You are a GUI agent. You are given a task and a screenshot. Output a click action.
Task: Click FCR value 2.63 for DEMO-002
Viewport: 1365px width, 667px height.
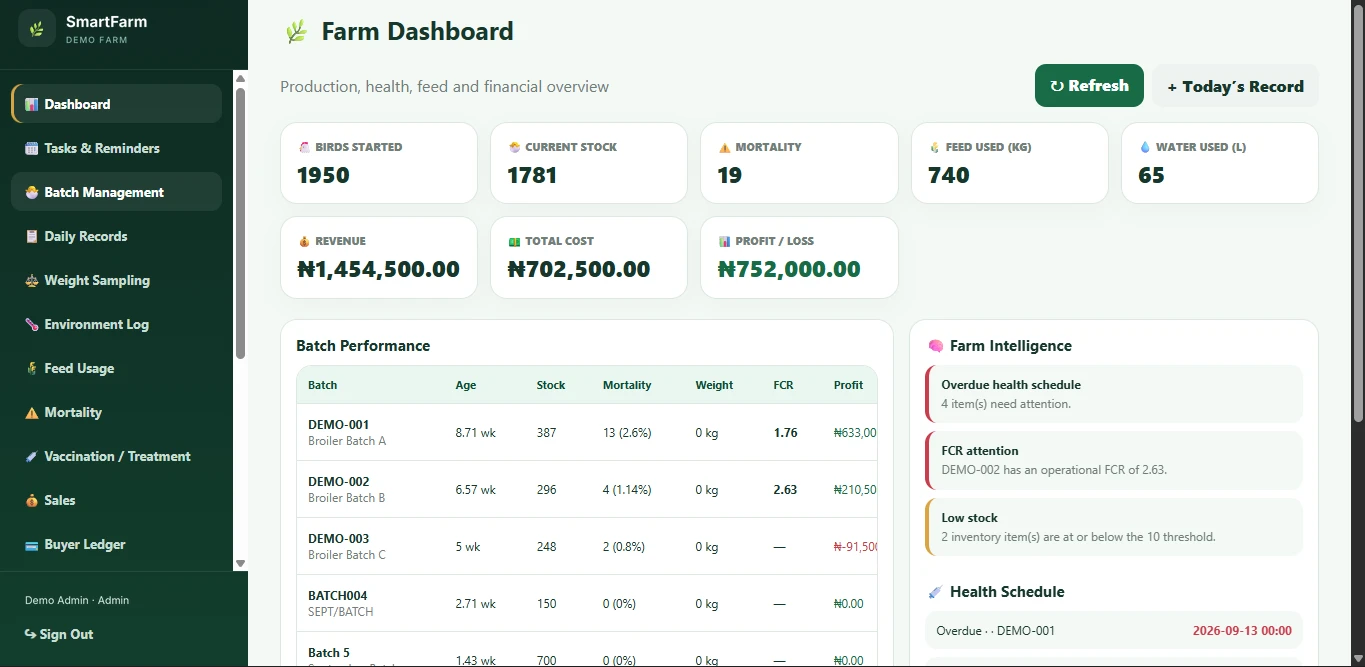point(785,490)
